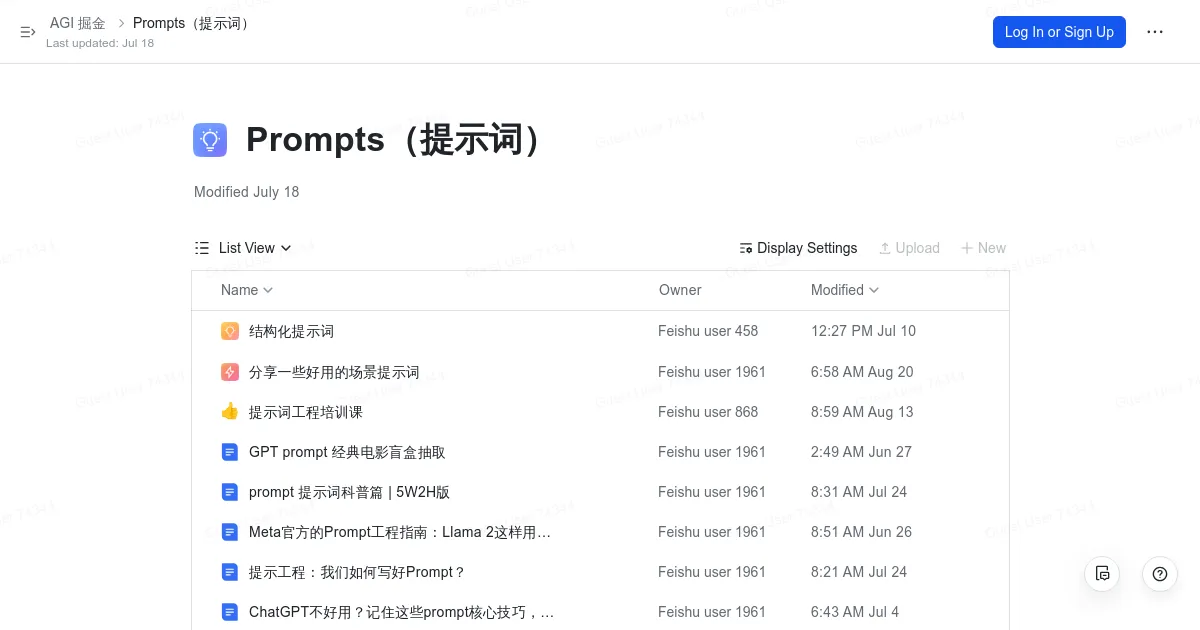The height and width of the screenshot is (630, 1200).
Task: Open the 提示词工程培训课 file entry
Action: point(306,411)
